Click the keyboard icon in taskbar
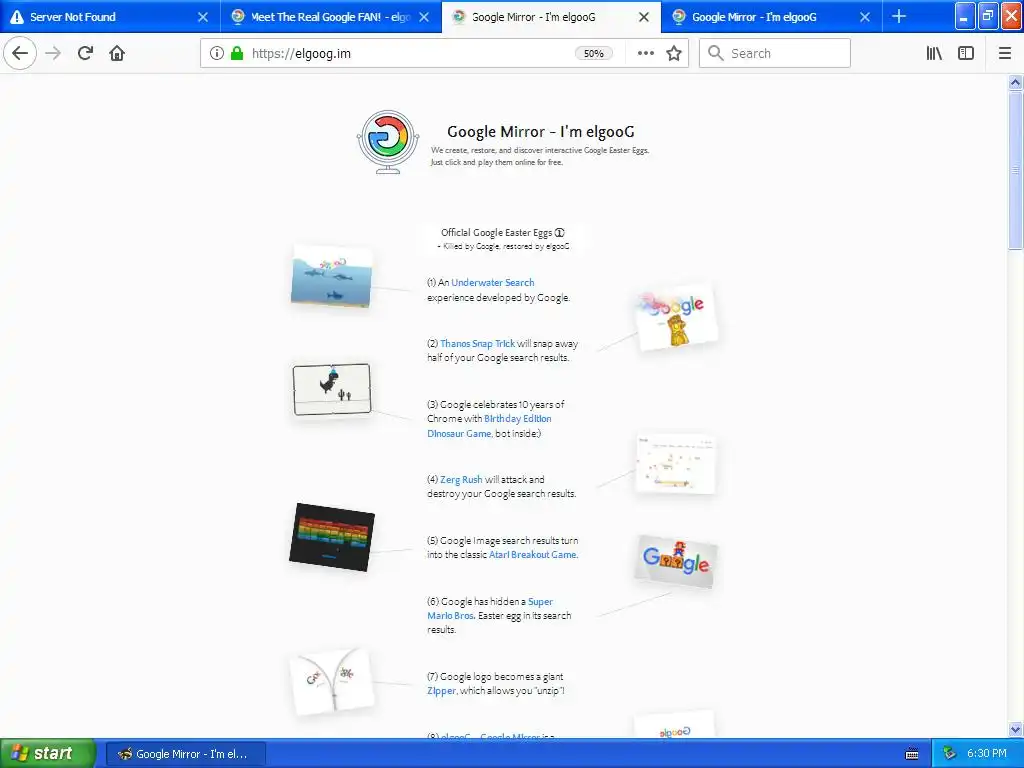 pos(912,754)
